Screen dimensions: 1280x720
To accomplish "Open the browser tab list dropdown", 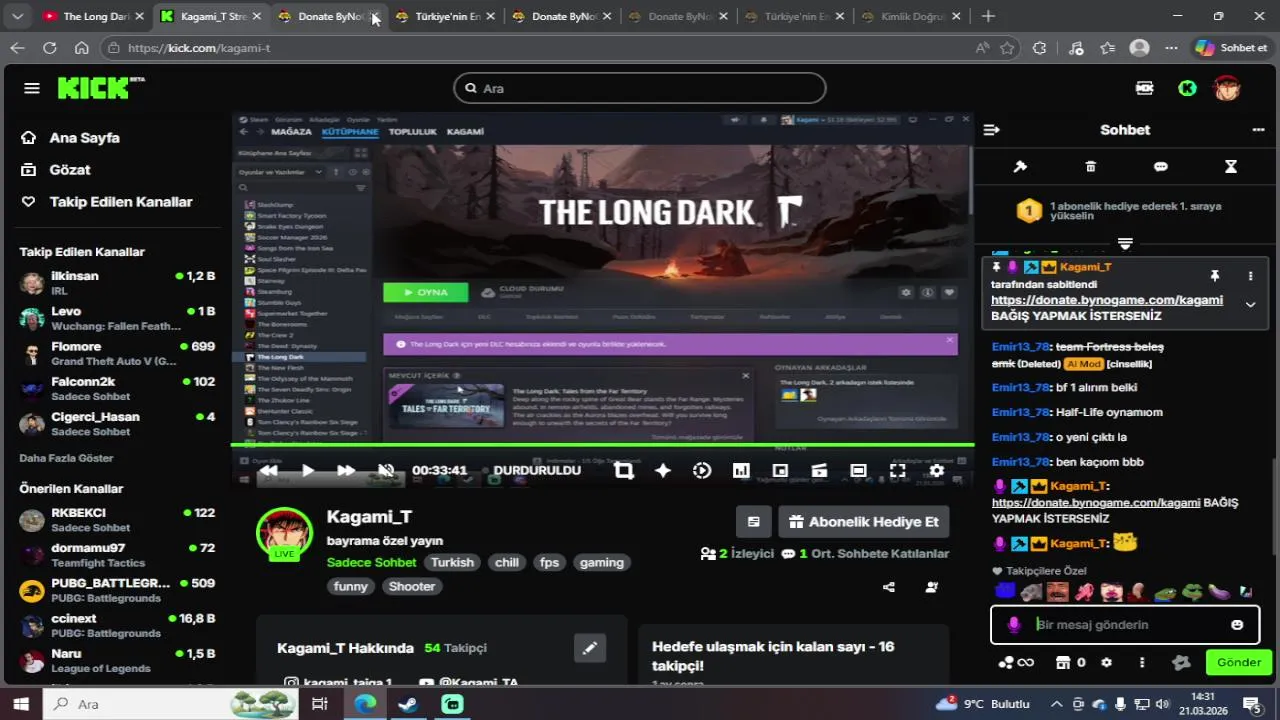I will pyautogui.click(x=17, y=16).
